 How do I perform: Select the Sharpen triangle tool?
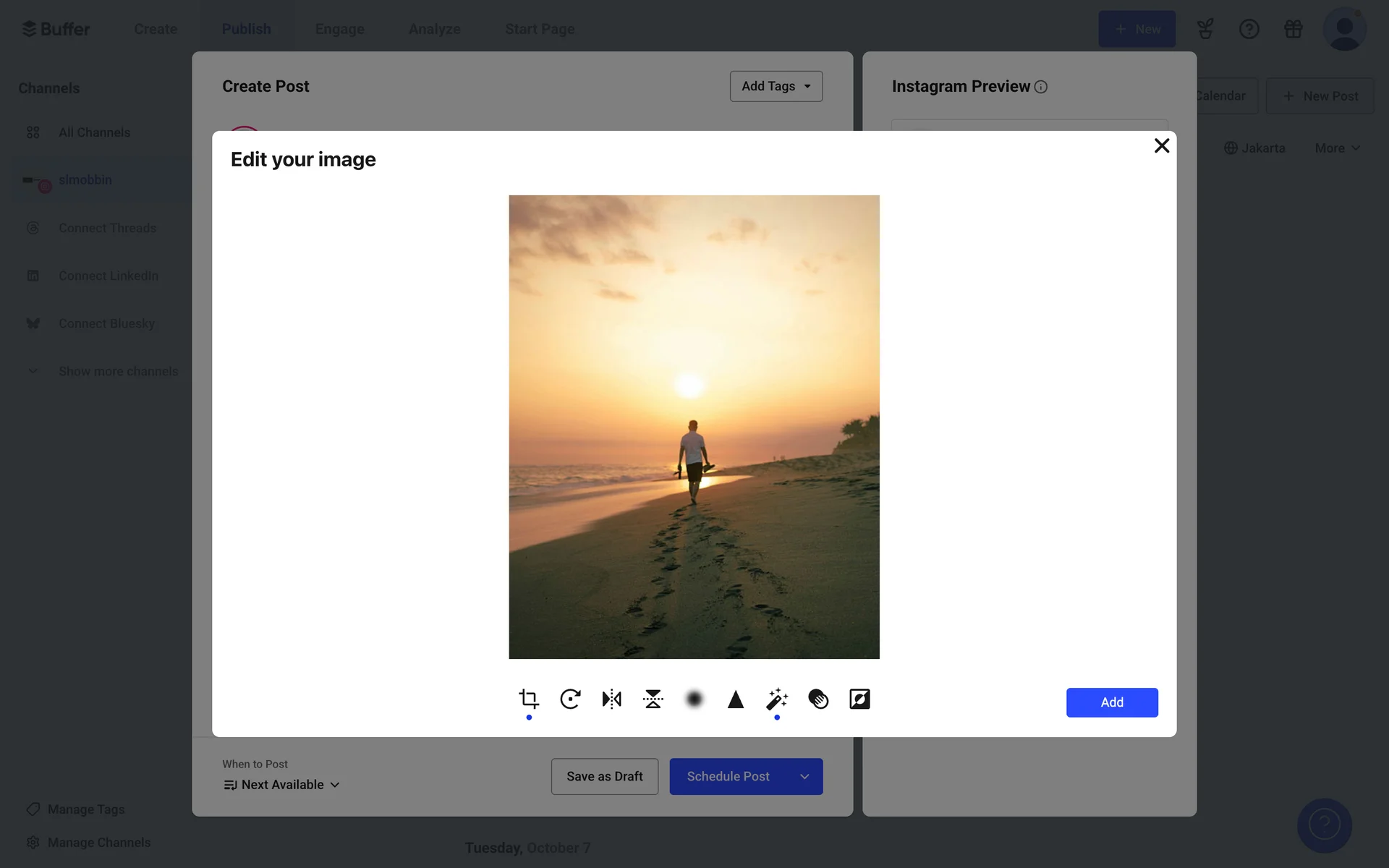pos(735,699)
